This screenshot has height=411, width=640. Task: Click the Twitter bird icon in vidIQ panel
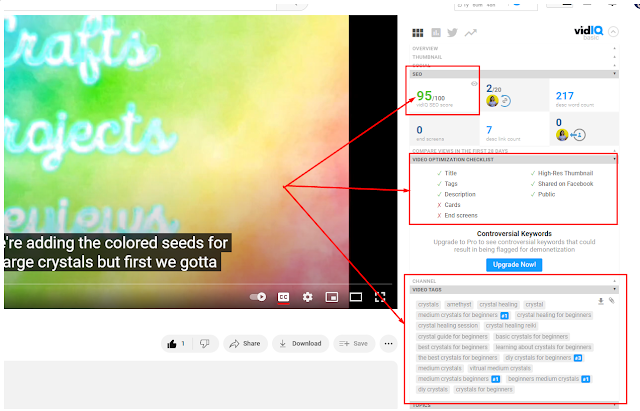pyautogui.click(x=452, y=32)
